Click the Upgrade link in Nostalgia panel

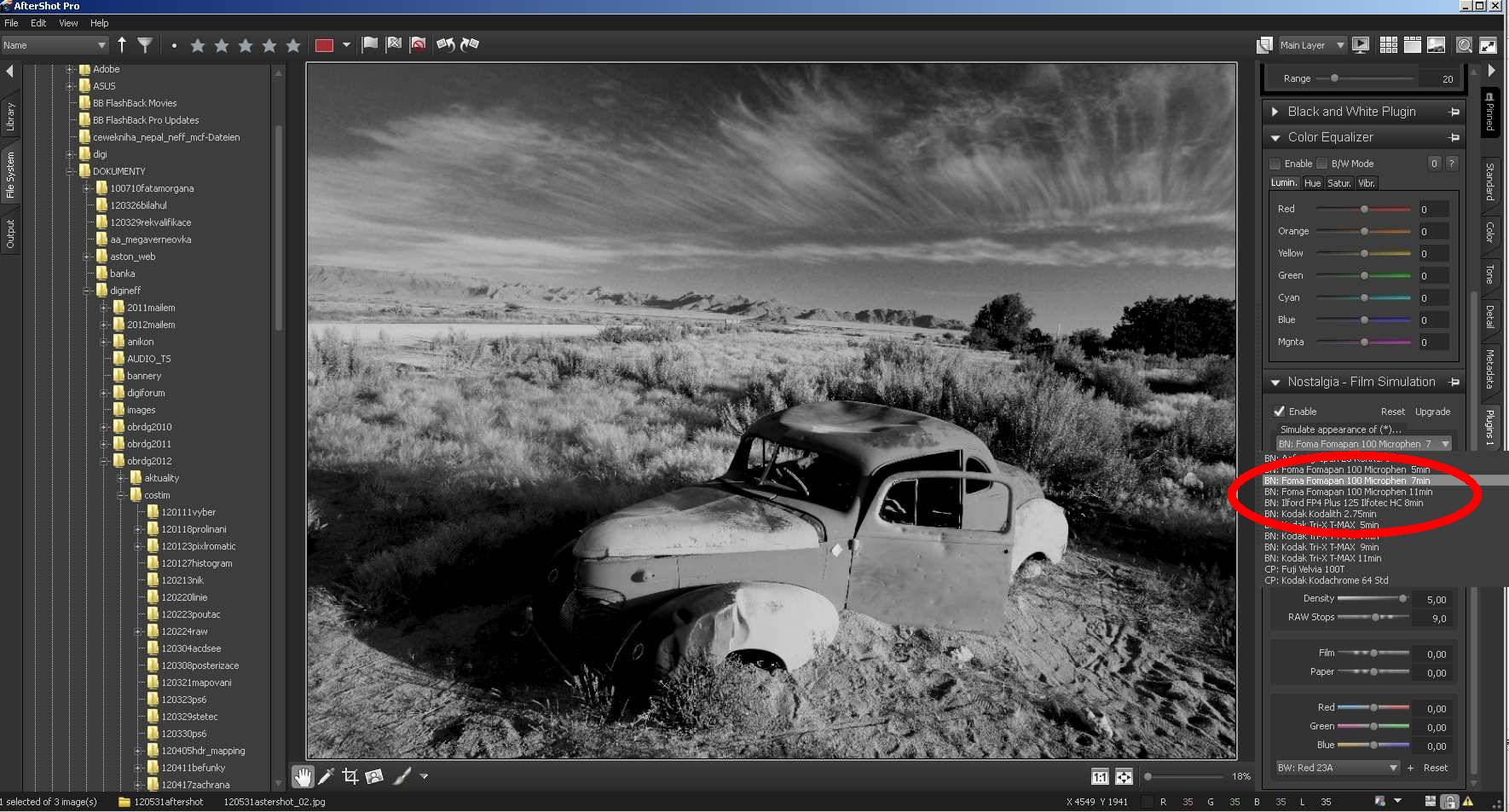pos(1432,412)
